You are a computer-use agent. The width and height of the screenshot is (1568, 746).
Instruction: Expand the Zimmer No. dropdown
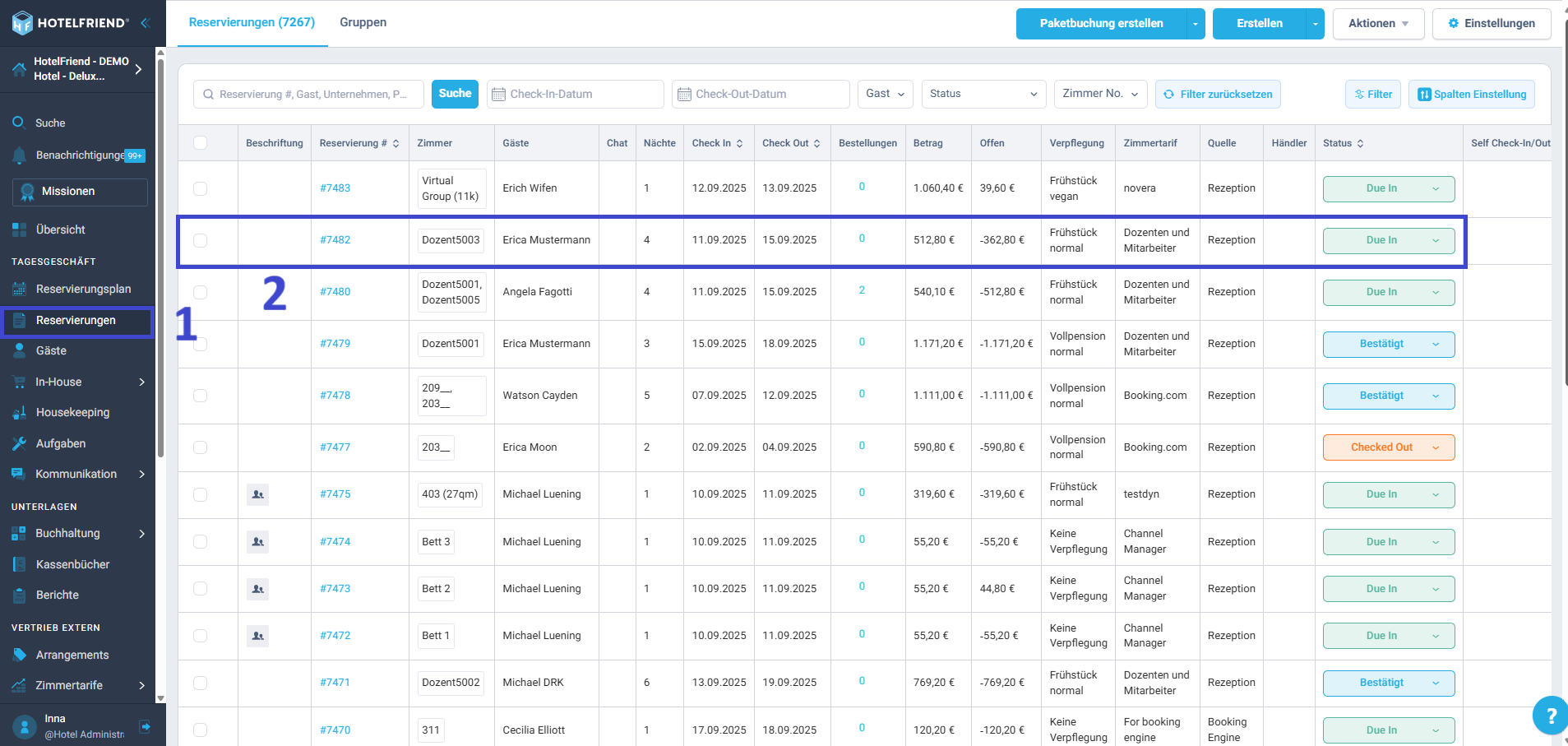click(x=1100, y=94)
